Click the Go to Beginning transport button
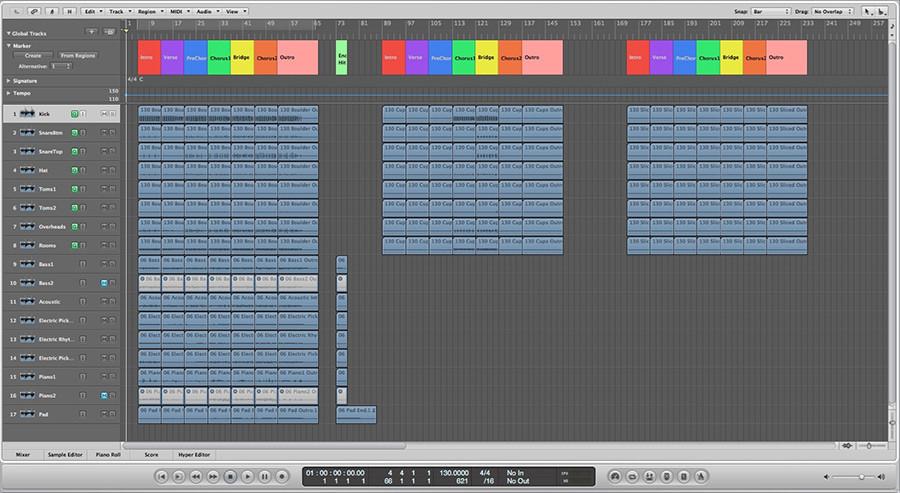The image size is (900, 493). tap(162, 477)
